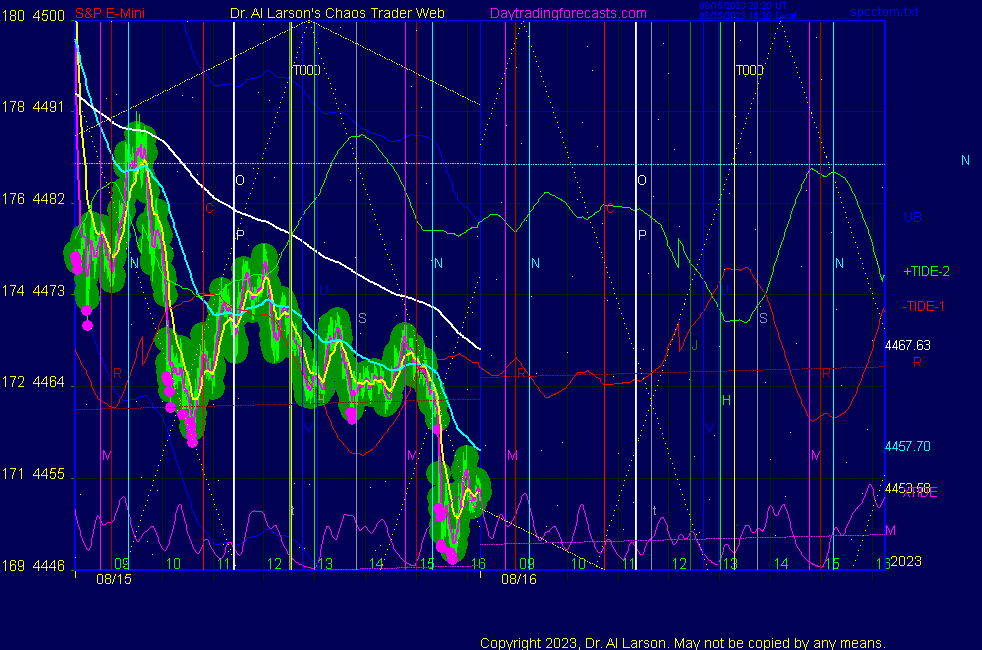The image size is (982, 650).
Task: Click the '4457.70' cyan price value
Action: (907, 446)
